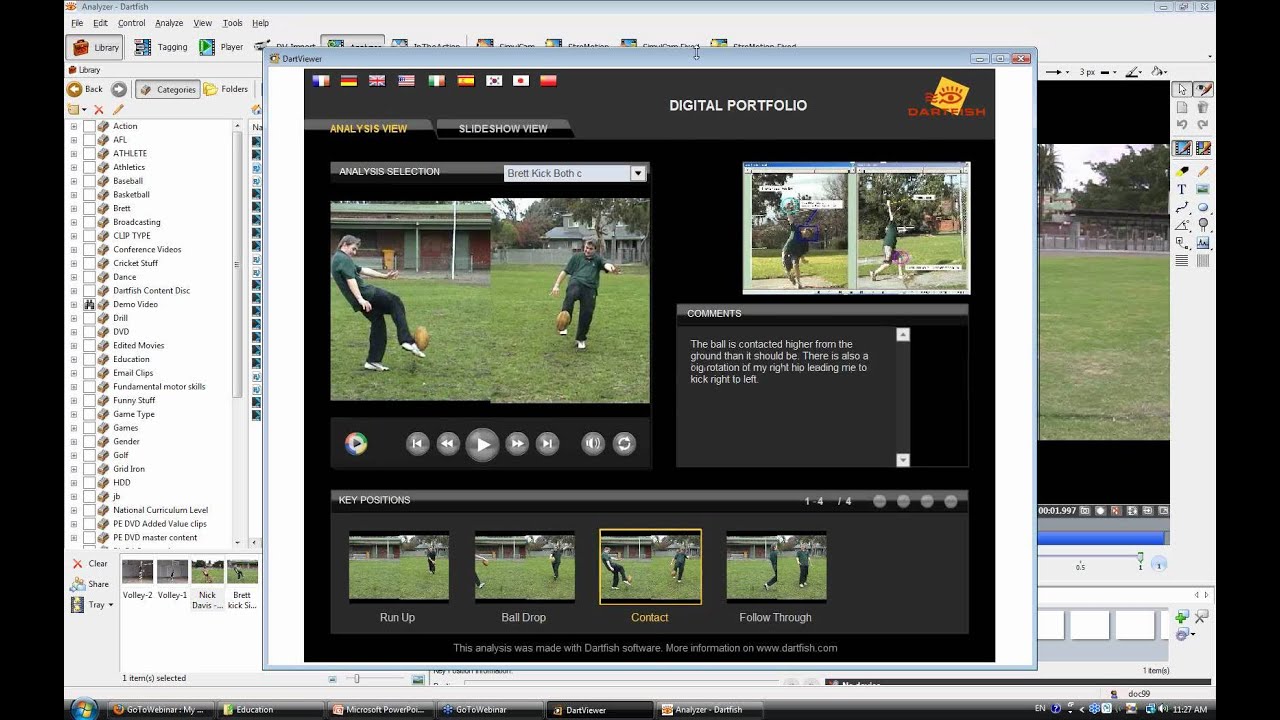Clear the tray items
Screen dimensions: 1280x720
click(89, 564)
